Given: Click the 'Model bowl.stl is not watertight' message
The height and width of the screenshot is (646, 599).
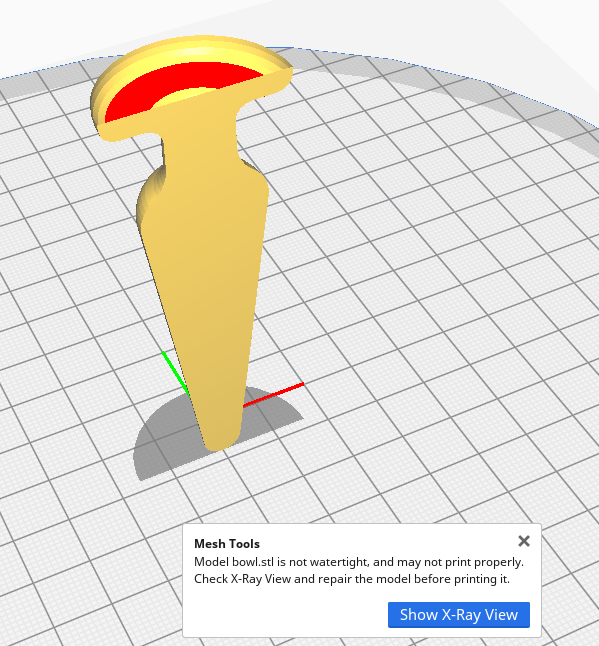Looking at the screenshot, I should [359, 571].
